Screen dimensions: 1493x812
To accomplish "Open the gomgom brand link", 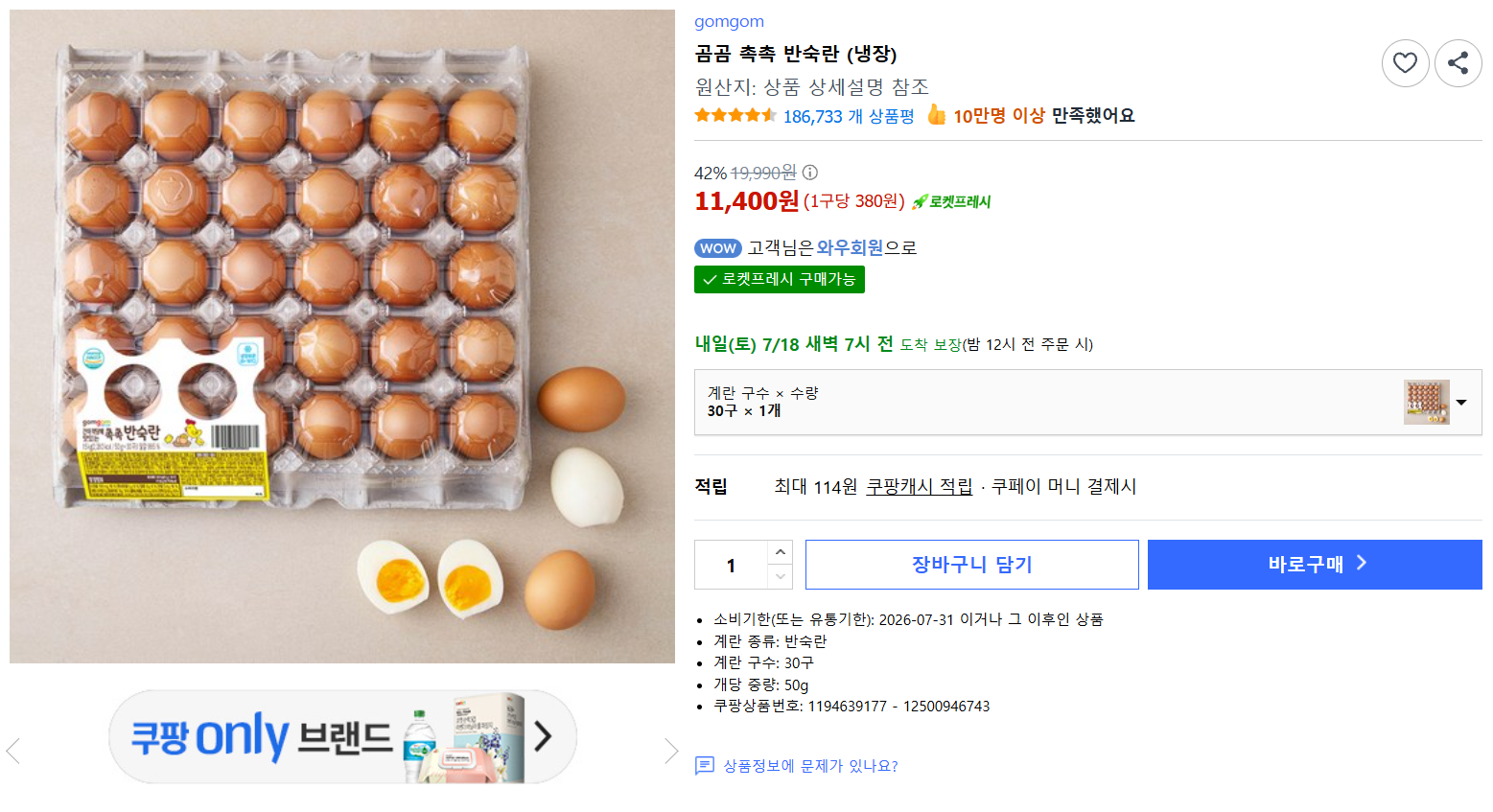I will [729, 21].
